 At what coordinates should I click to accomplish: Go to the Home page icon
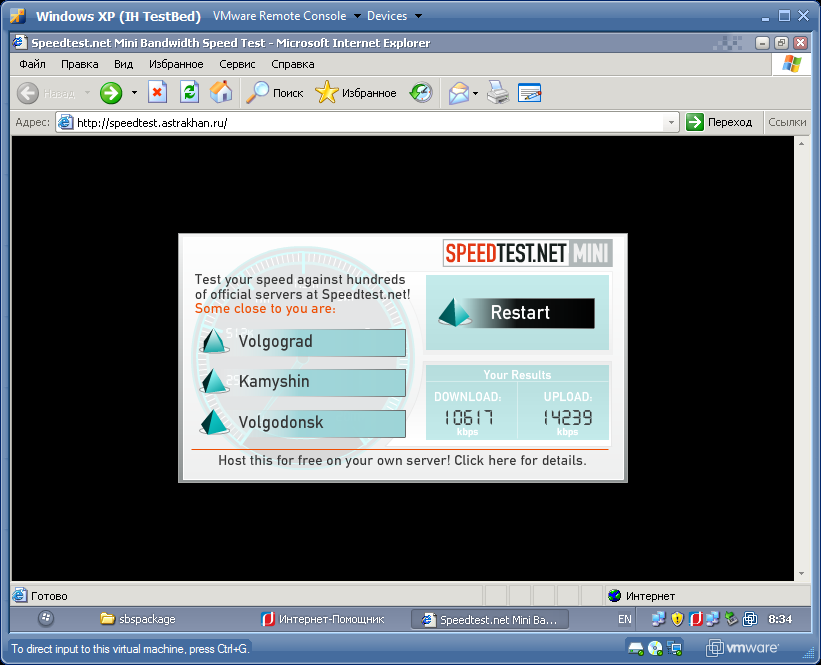(x=221, y=92)
